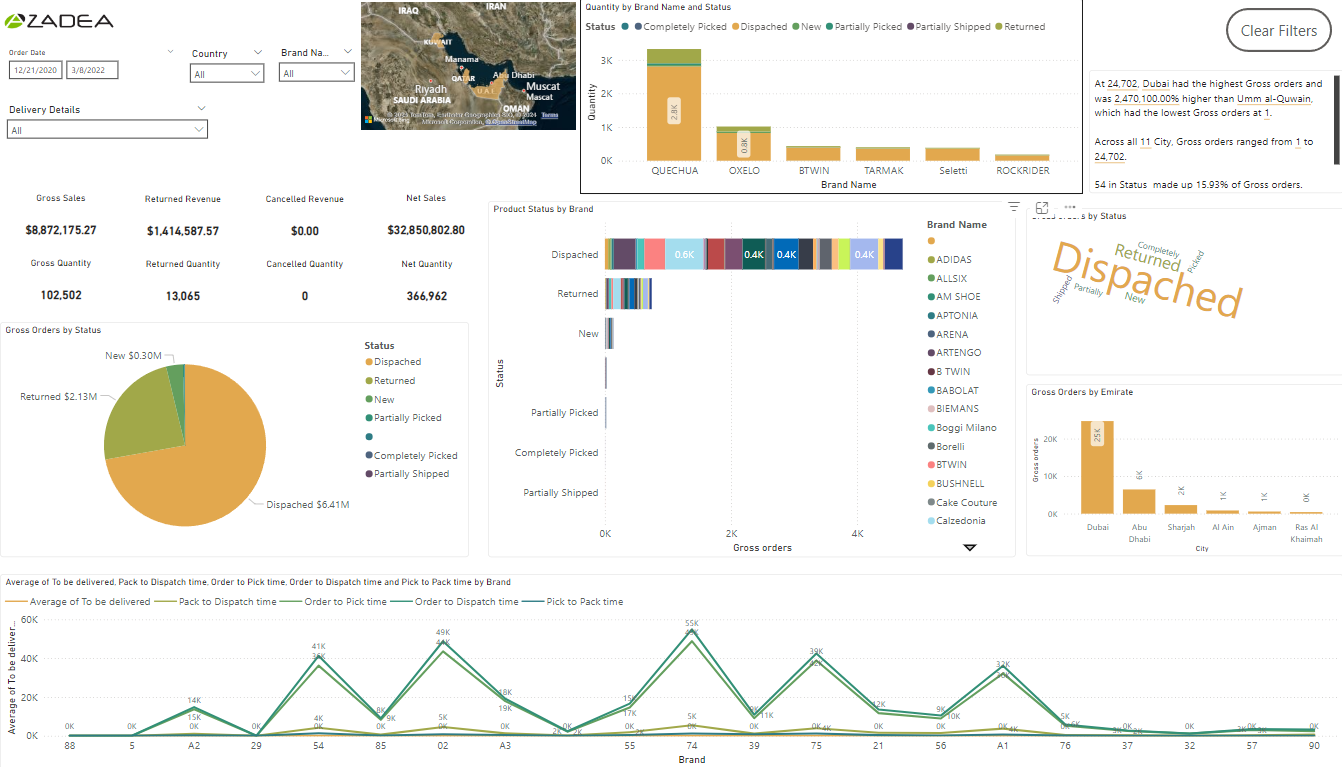Select ADIDAS in Brand Name legend
The height and width of the screenshot is (767, 1342).
[x=949, y=260]
